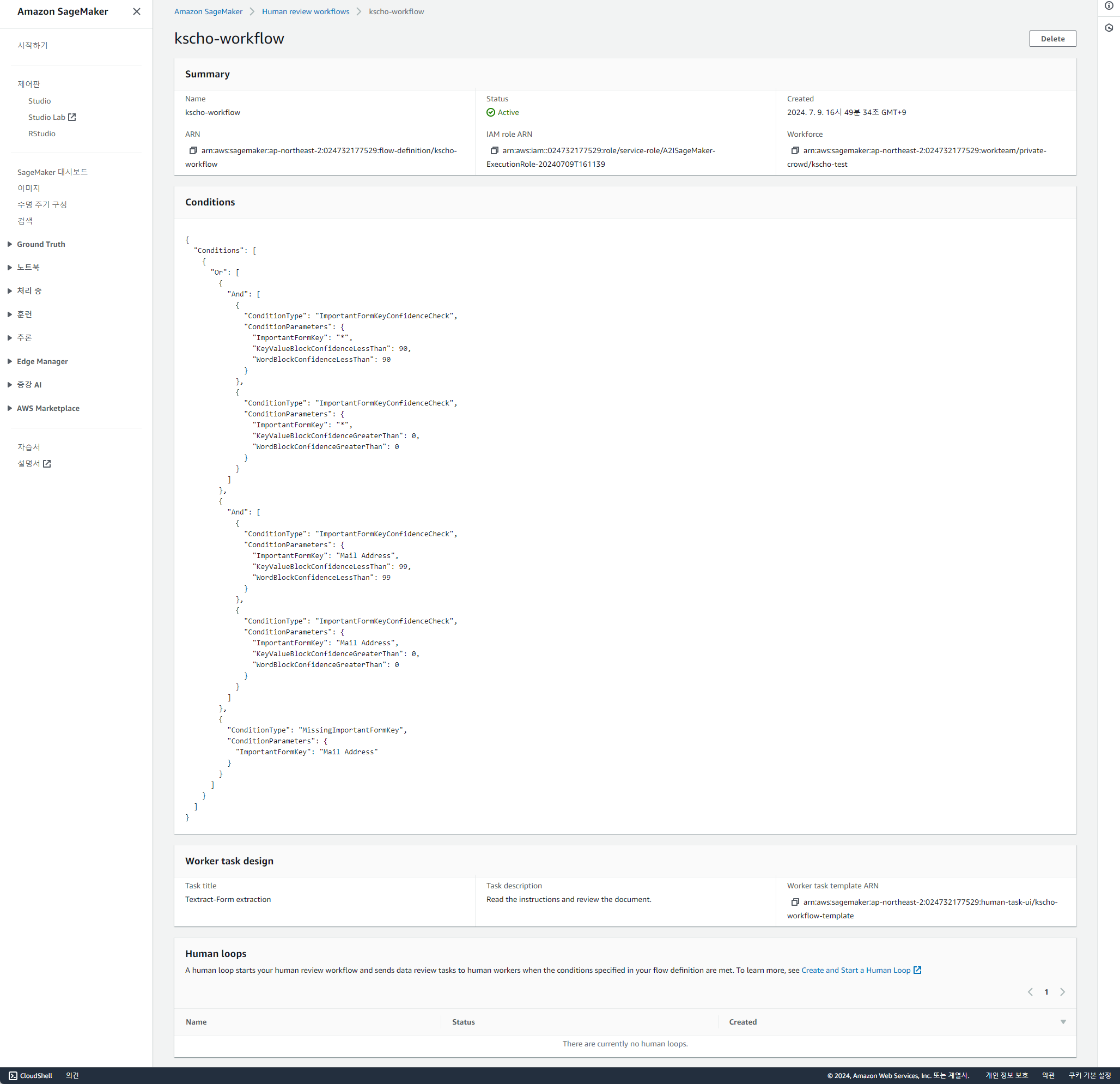
Task: Open Studio Lab via its external link icon
Action: click(x=72, y=117)
